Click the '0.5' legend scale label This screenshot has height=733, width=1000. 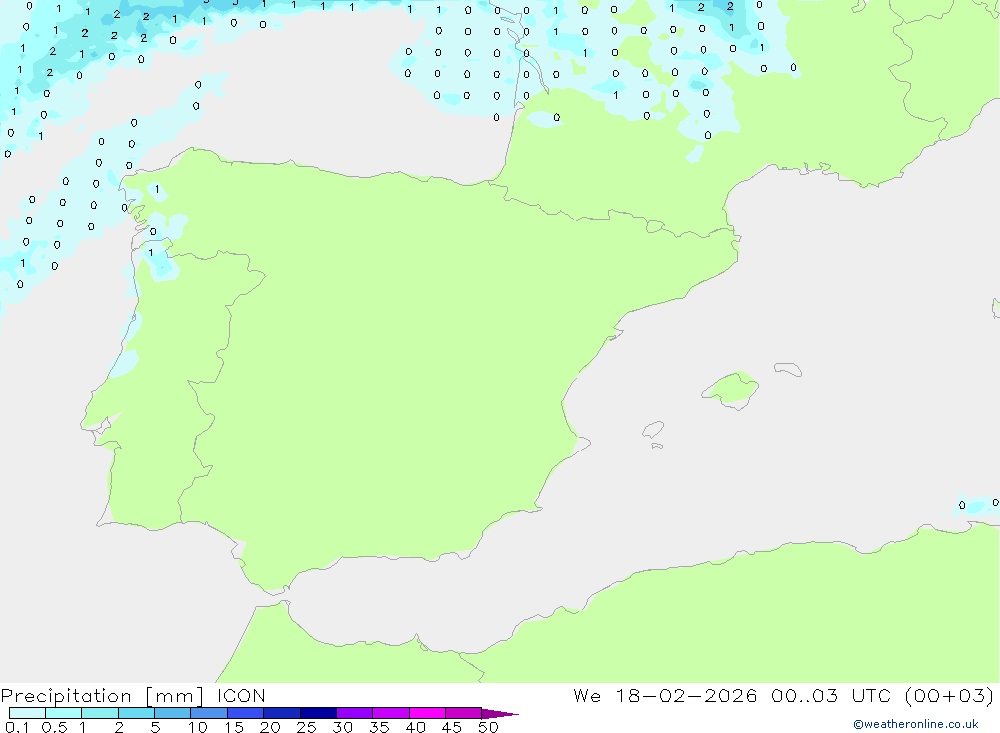point(54,727)
